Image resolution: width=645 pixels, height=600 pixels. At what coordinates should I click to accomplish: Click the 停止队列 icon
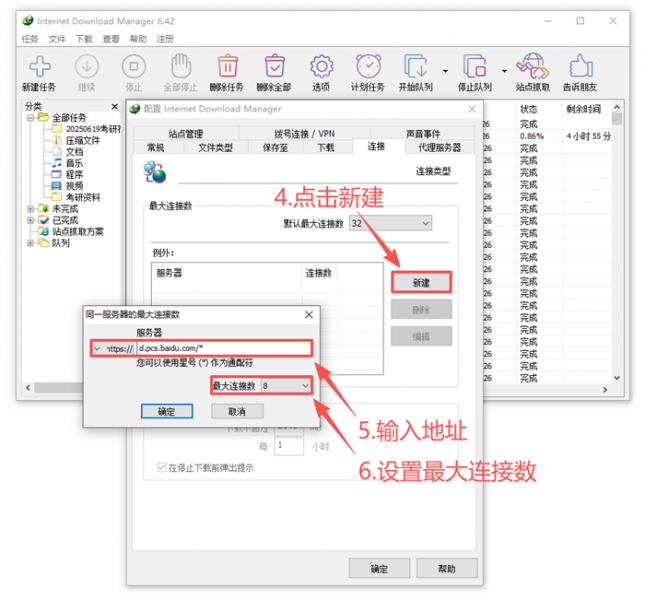475,66
